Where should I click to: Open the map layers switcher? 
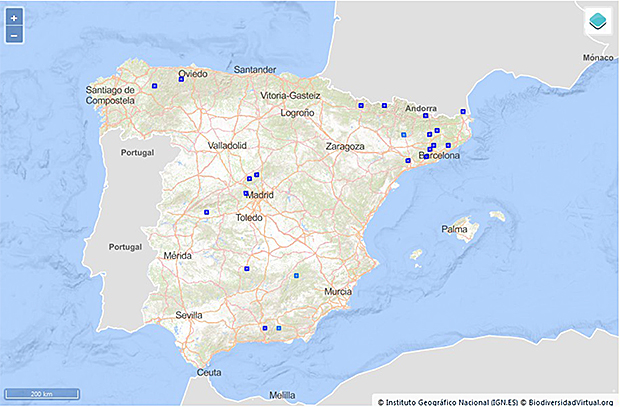click(596, 21)
